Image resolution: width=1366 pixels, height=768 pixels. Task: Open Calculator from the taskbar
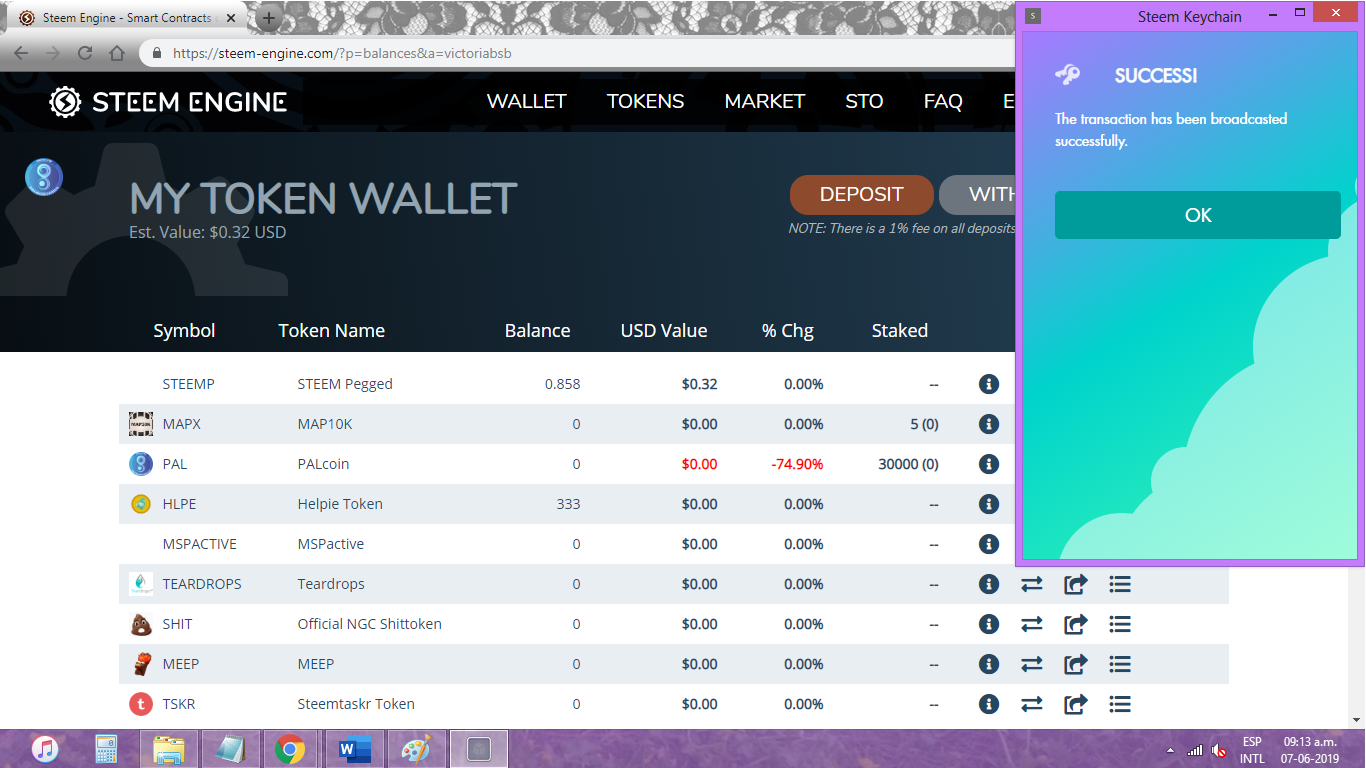106,749
